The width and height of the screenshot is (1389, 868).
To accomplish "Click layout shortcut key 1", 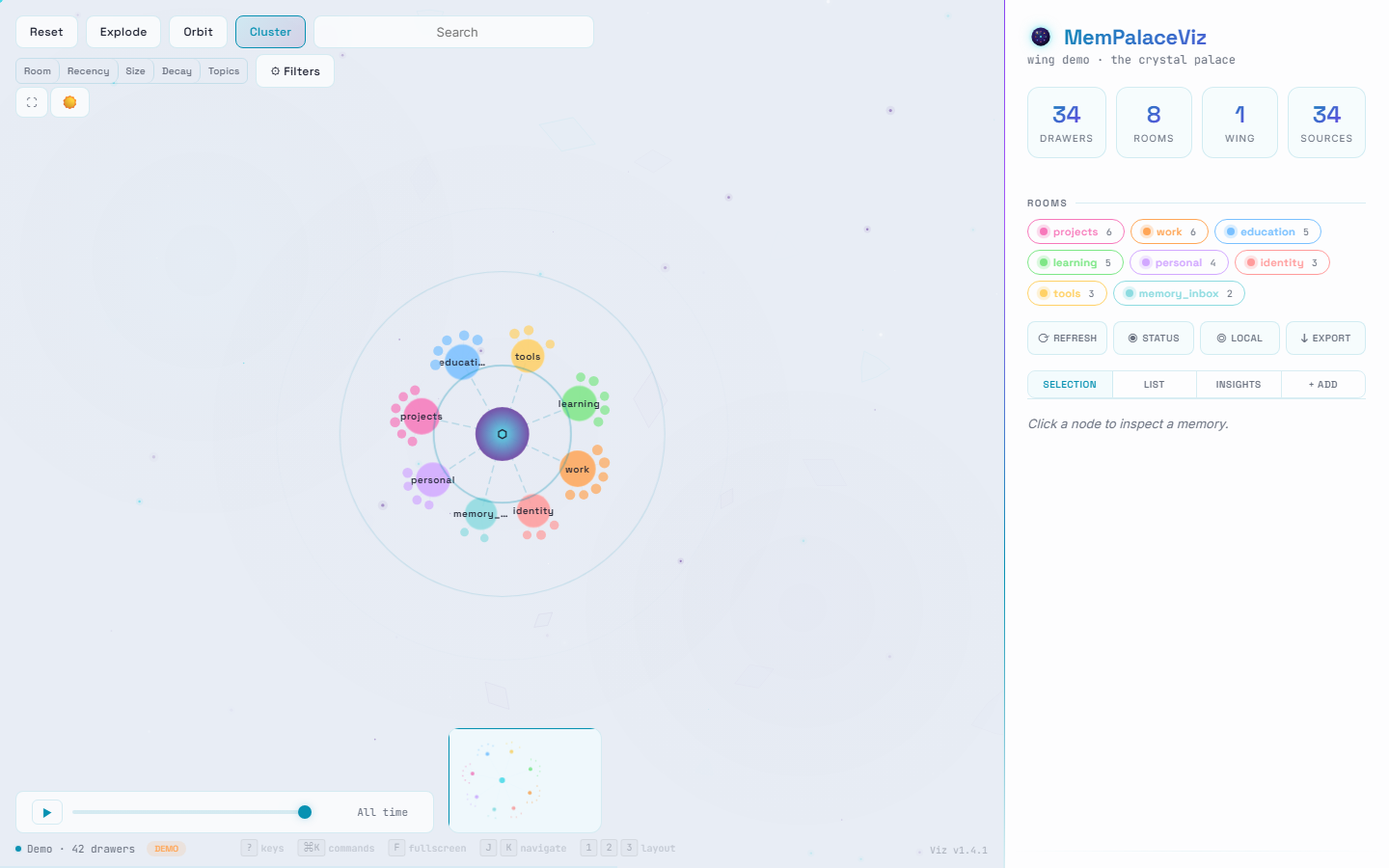I will click(x=588, y=848).
